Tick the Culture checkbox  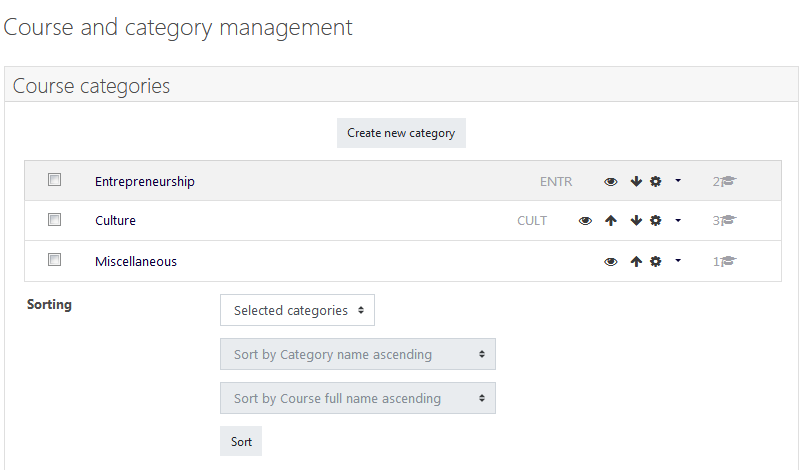54,220
